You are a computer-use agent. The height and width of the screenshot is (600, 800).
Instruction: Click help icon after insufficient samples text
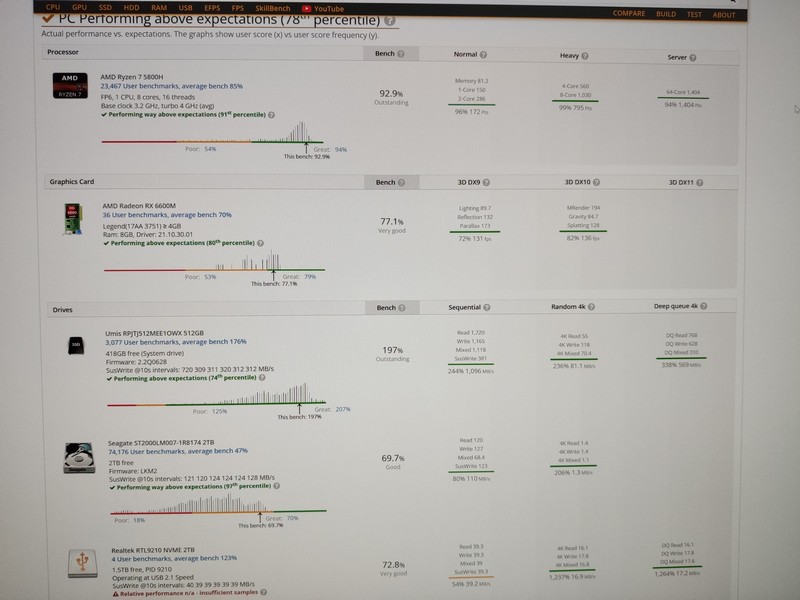pos(263,592)
